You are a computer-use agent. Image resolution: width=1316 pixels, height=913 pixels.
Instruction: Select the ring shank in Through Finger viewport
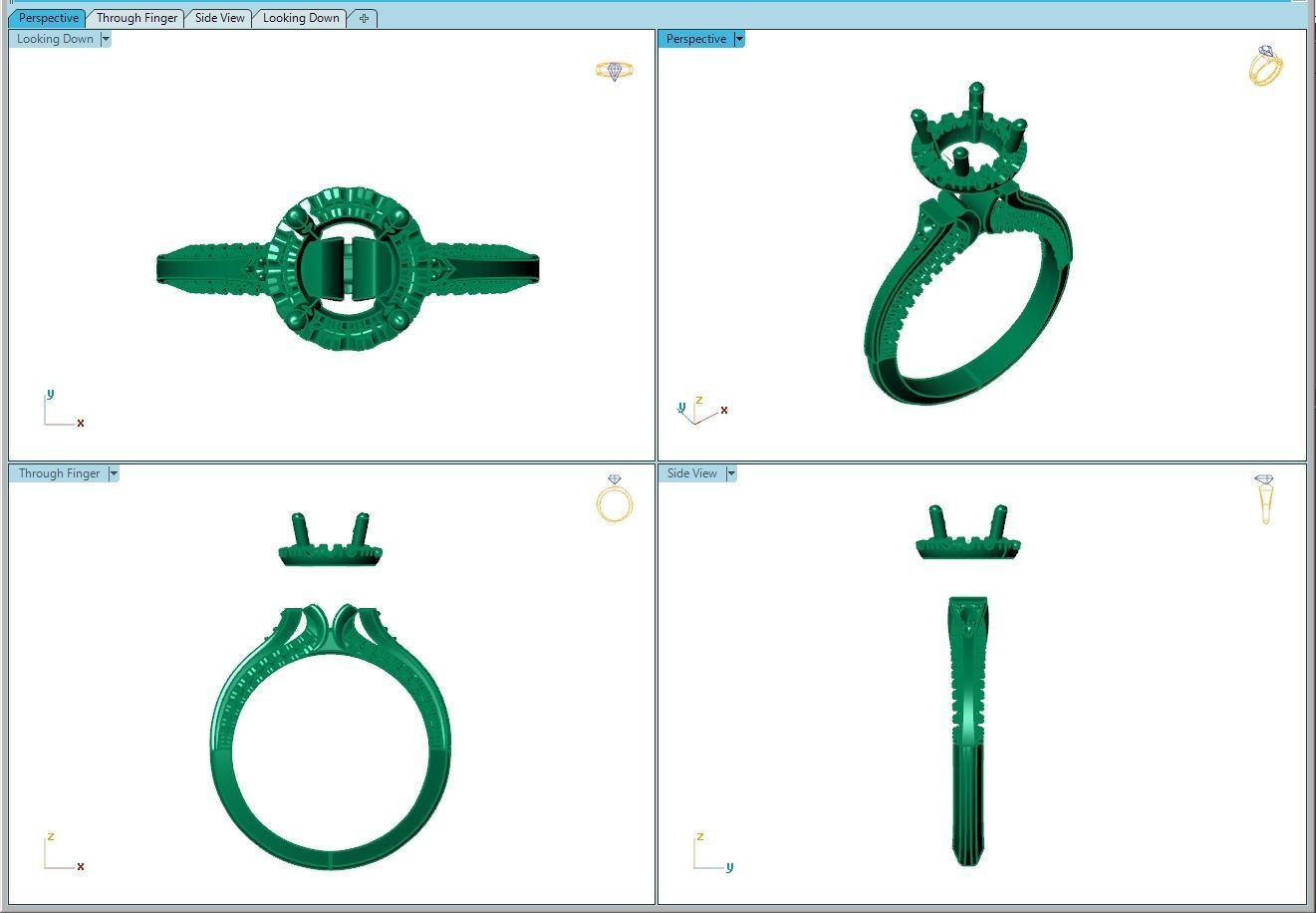click(x=330, y=736)
